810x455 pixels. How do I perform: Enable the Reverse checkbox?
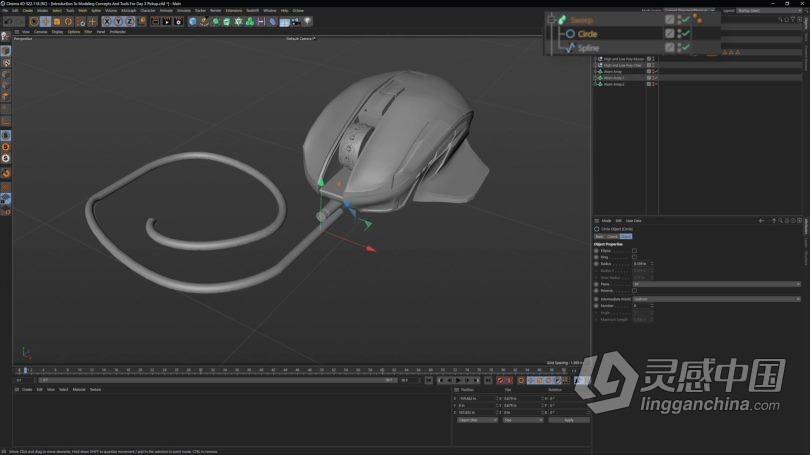(634, 290)
